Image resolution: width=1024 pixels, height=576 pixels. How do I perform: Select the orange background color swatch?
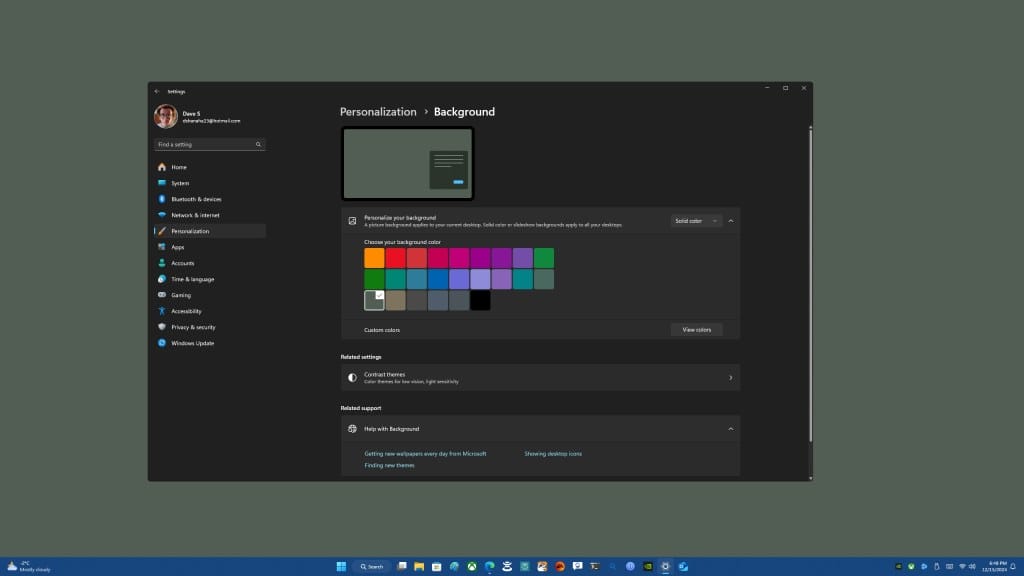click(x=374, y=257)
